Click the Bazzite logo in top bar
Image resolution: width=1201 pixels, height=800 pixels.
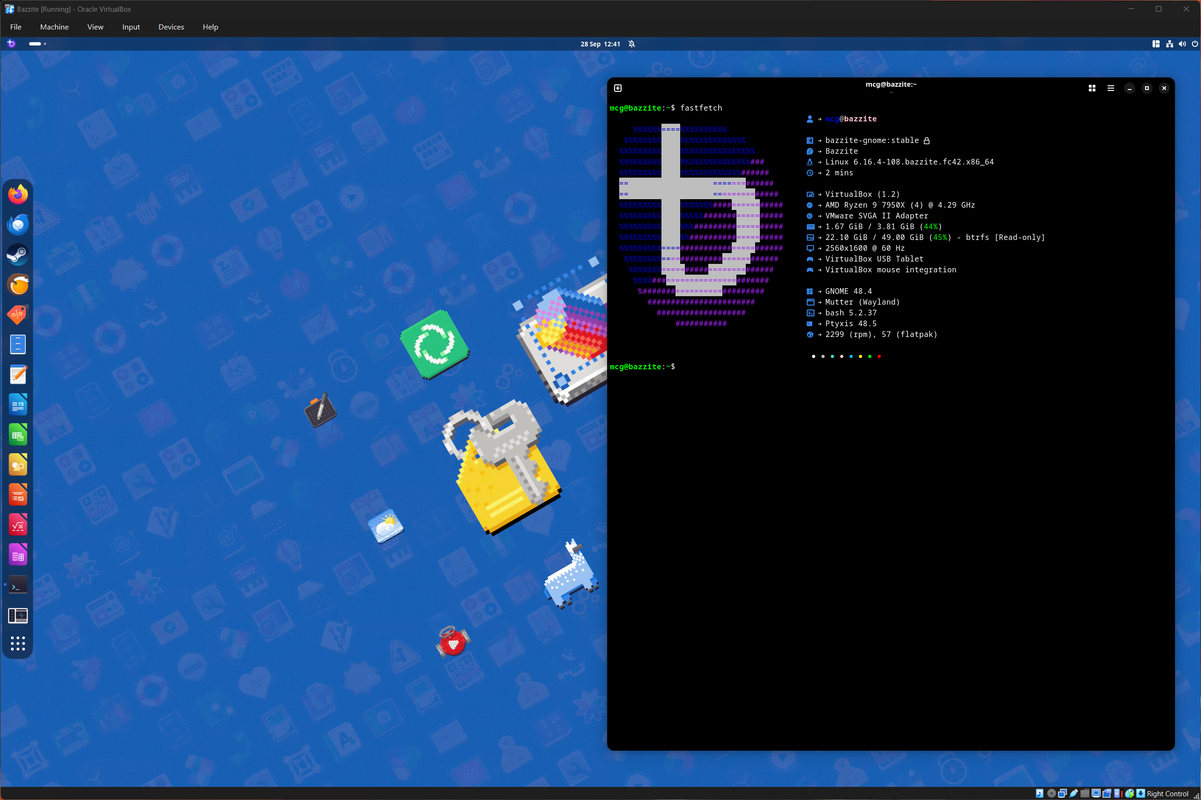click(11, 44)
